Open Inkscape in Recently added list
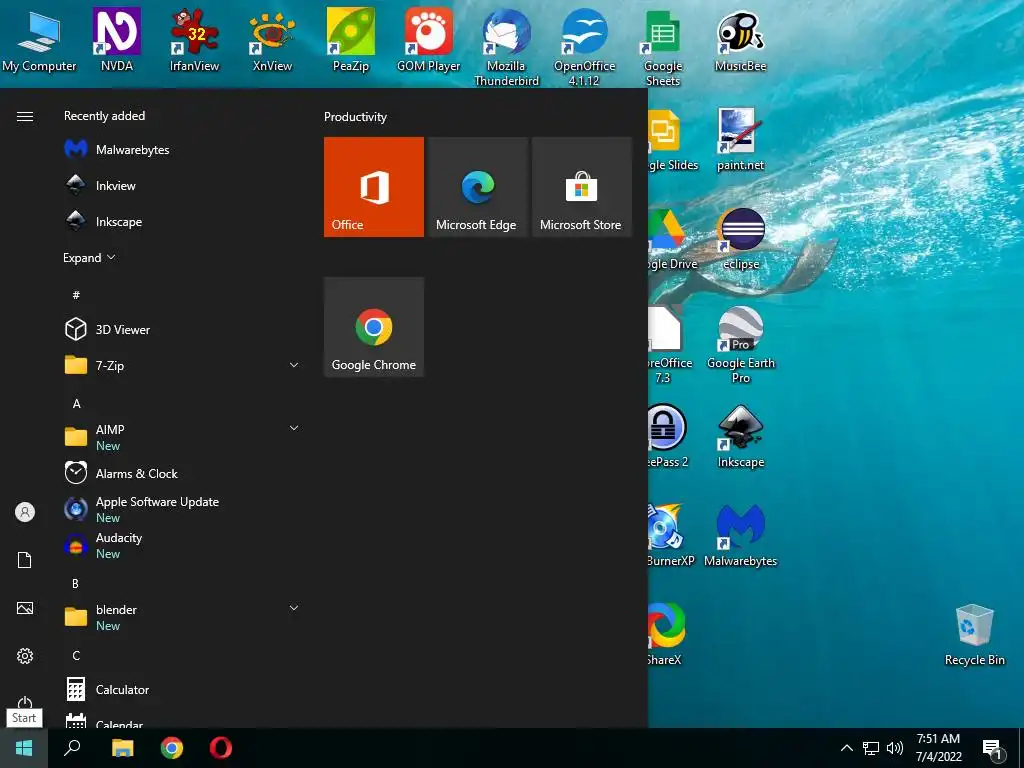 (182, 221)
